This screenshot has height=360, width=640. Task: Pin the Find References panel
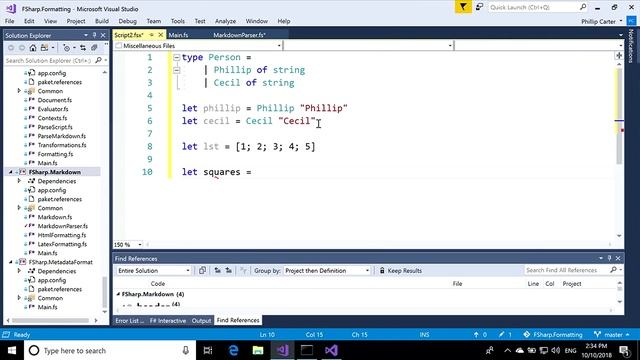(x=609, y=258)
